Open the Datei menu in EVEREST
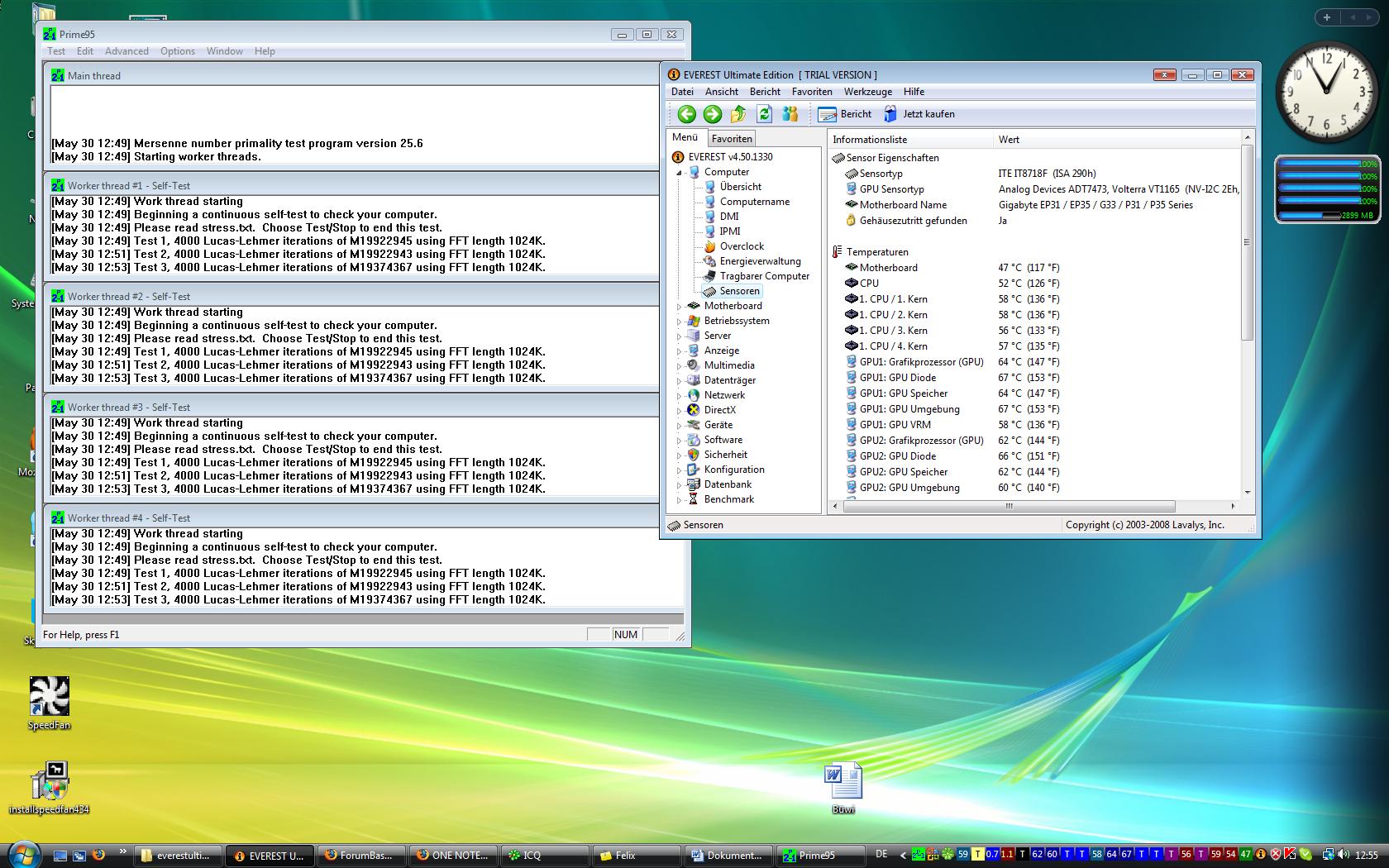The image size is (1389, 868). 682,92
